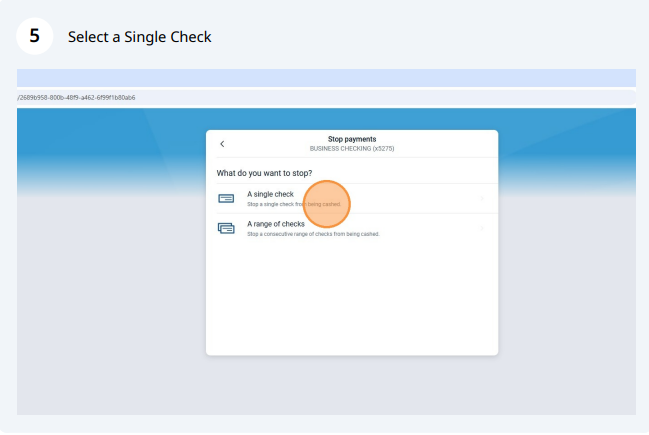Open the chevron on A range of checks row

(482, 228)
